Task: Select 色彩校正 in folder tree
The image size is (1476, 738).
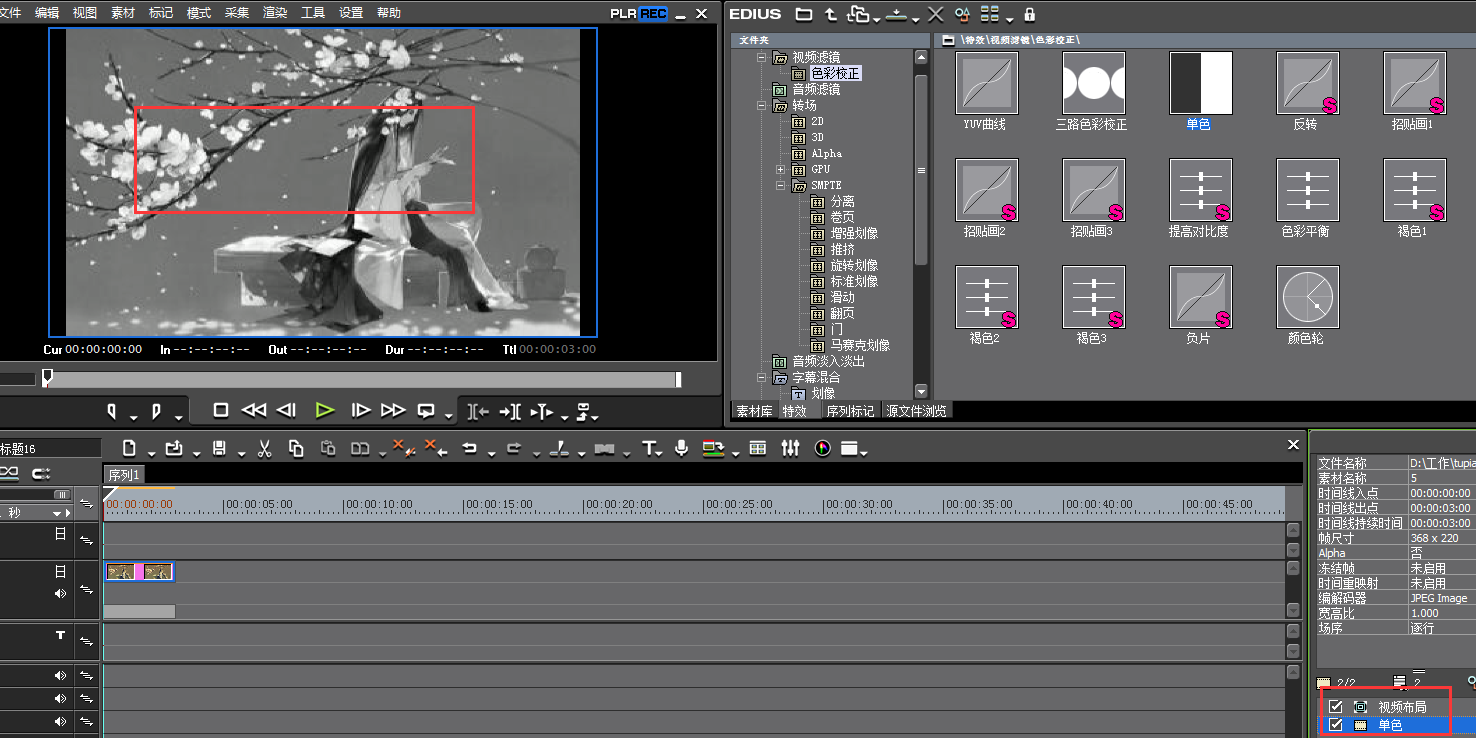Action: pos(835,73)
